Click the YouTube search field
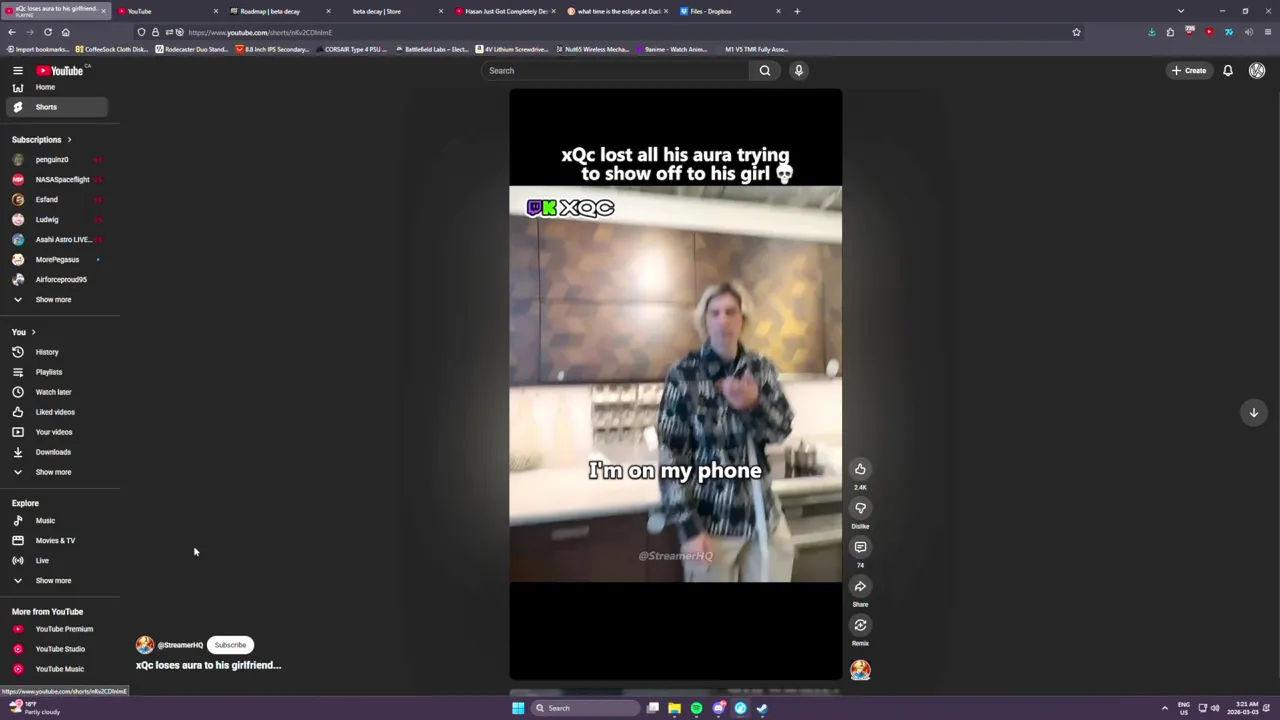The image size is (1280, 720). (615, 70)
